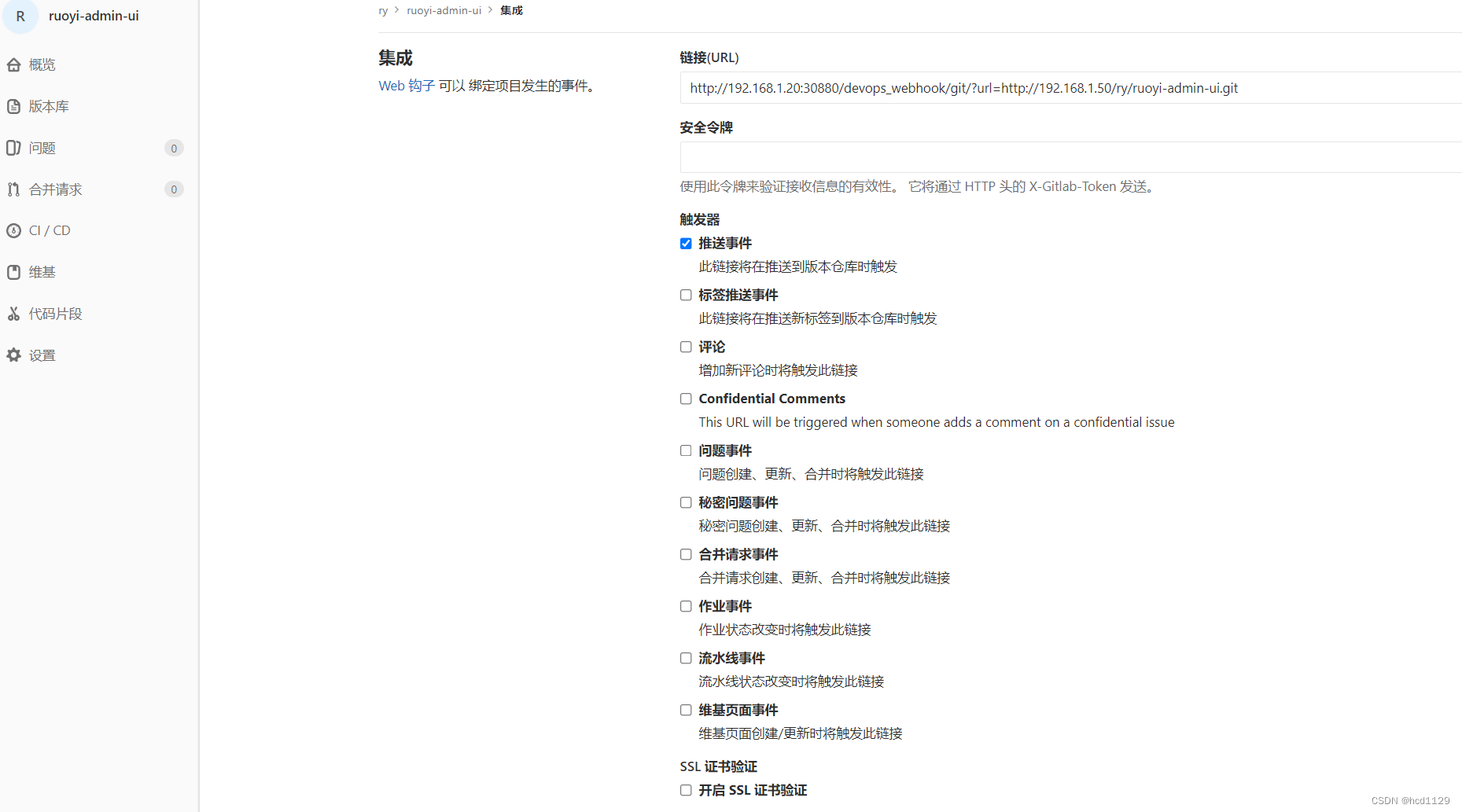Enable the 作业事件 checkbox
The width and height of the screenshot is (1462, 812).
pos(686,607)
